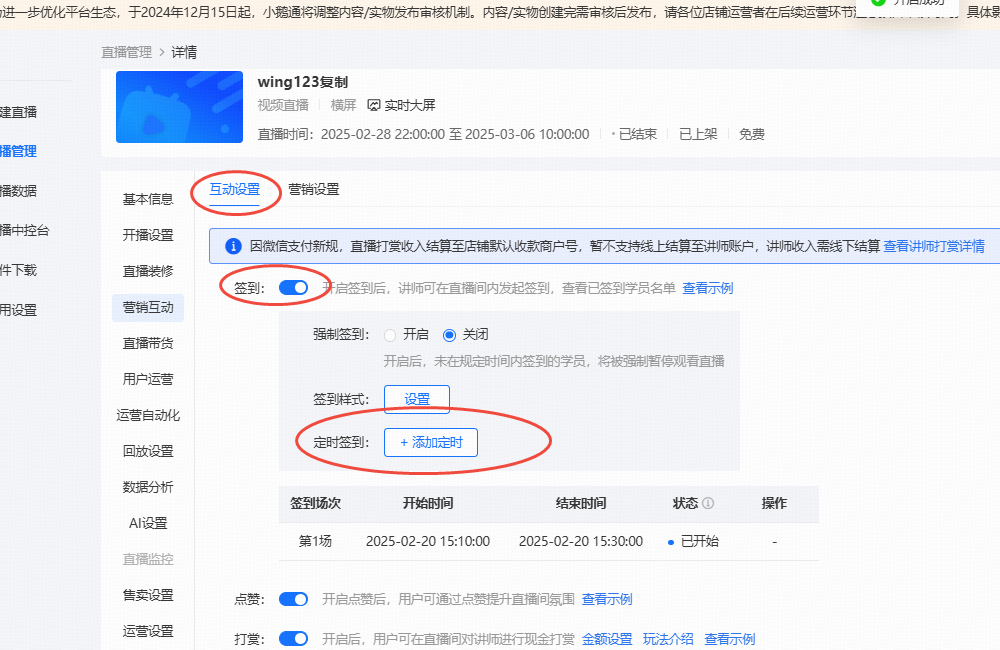Click start time 2025-02-20 15:10:00

(x=428, y=542)
